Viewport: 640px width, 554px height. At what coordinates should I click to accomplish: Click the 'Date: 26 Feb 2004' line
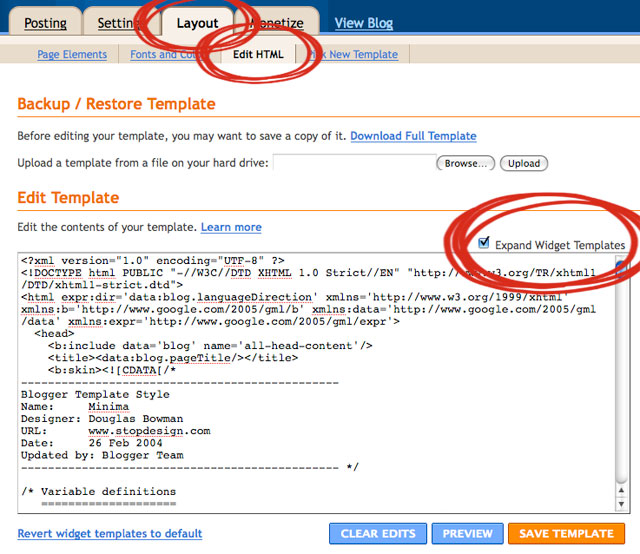[x=91, y=443]
